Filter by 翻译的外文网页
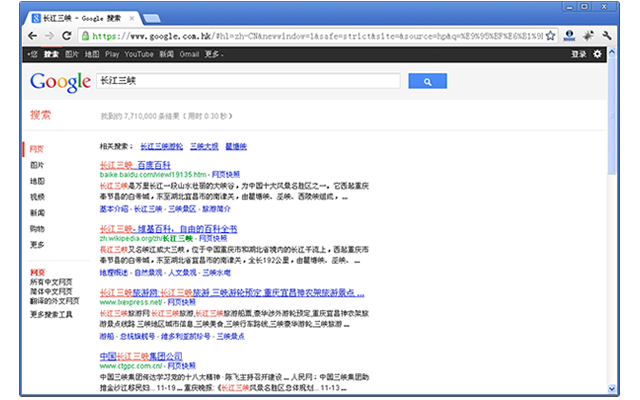The image size is (640, 400). [x=55, y=301]
